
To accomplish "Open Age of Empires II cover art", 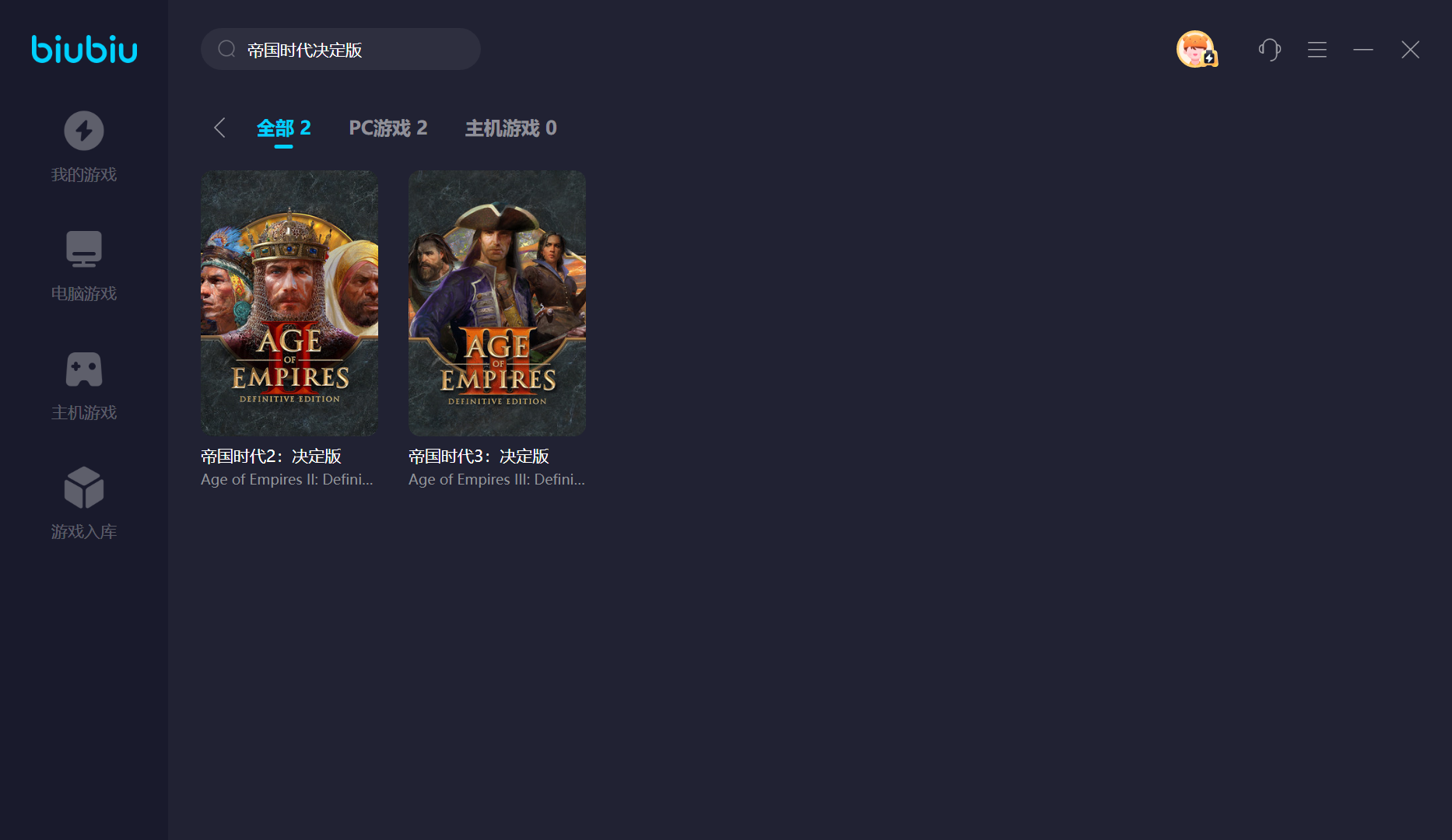I will tap(289, 303).
